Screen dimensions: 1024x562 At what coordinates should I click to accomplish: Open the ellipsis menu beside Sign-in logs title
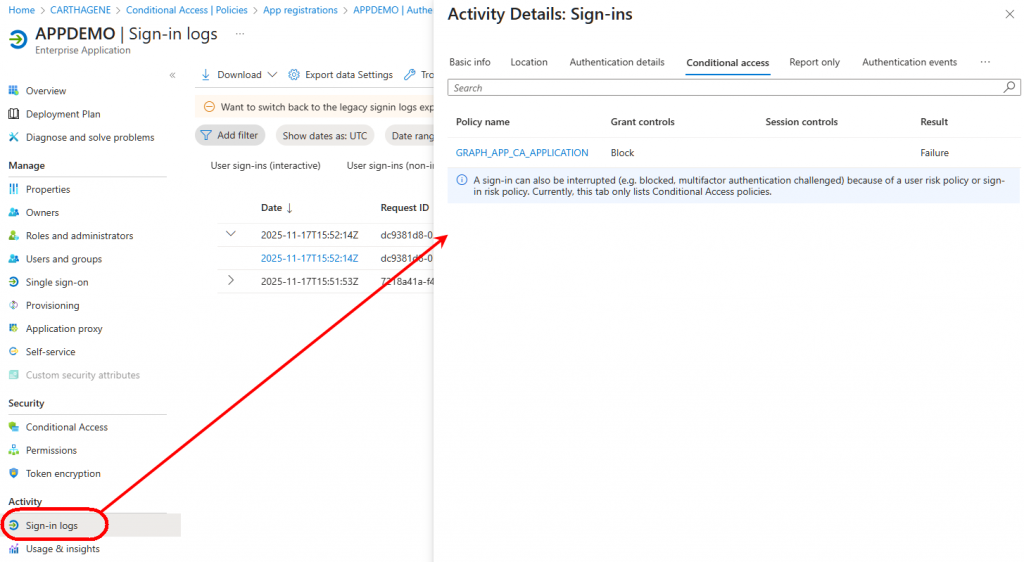240,34
